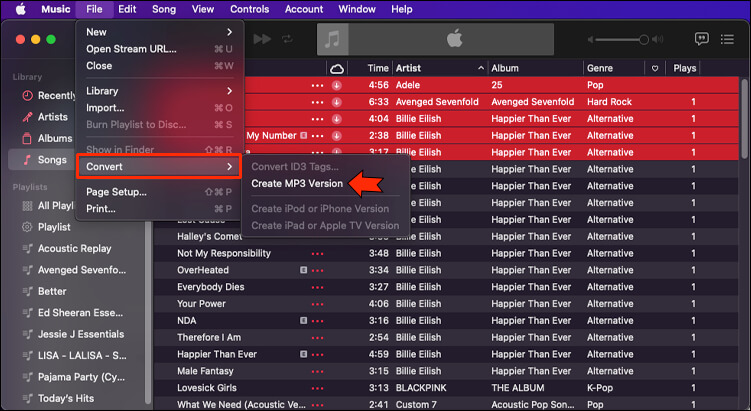Image resolution: width=751 pixels, height=411 pixels.
Task: Open more options for OverHeated song
Action: [x=318, y=270]
